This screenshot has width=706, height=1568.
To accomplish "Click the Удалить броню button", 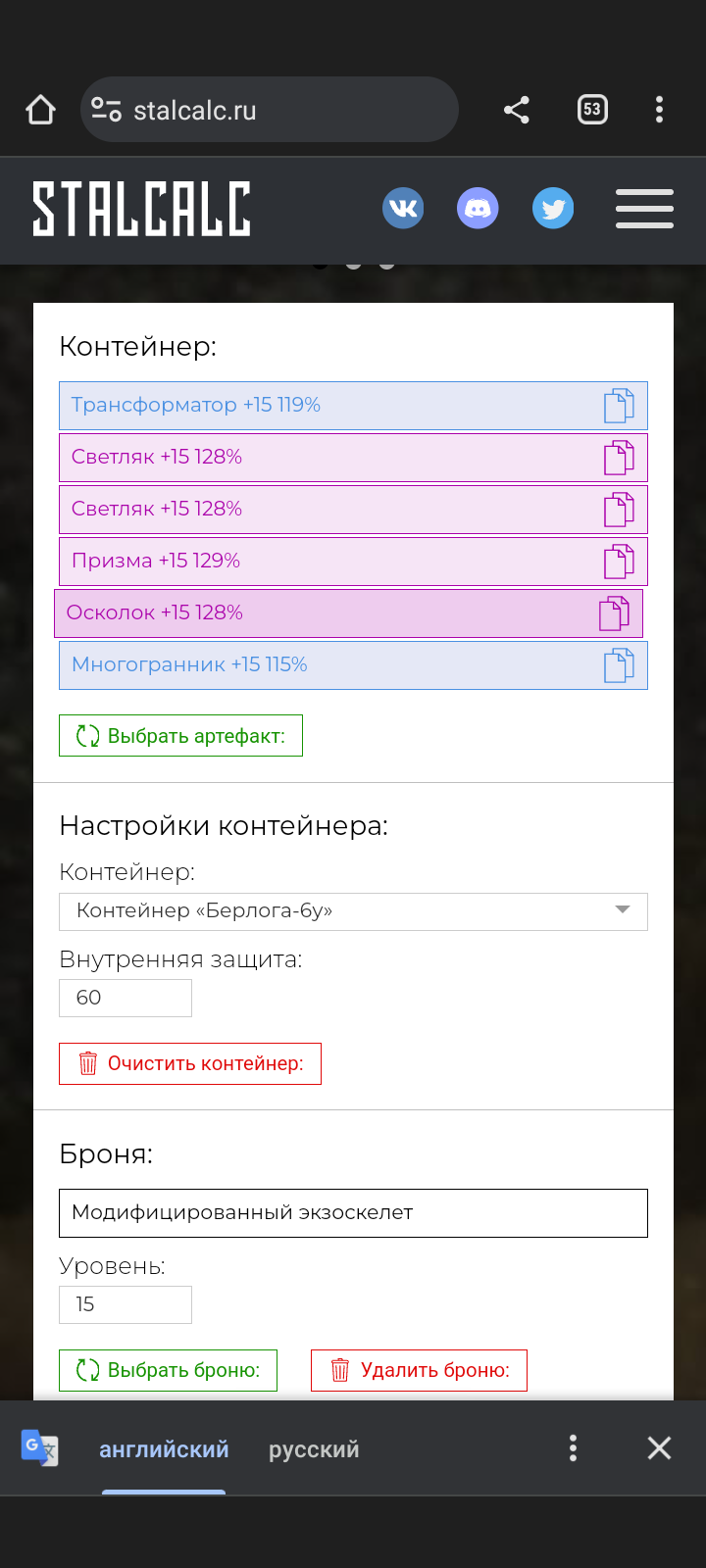I will 419,1370.
